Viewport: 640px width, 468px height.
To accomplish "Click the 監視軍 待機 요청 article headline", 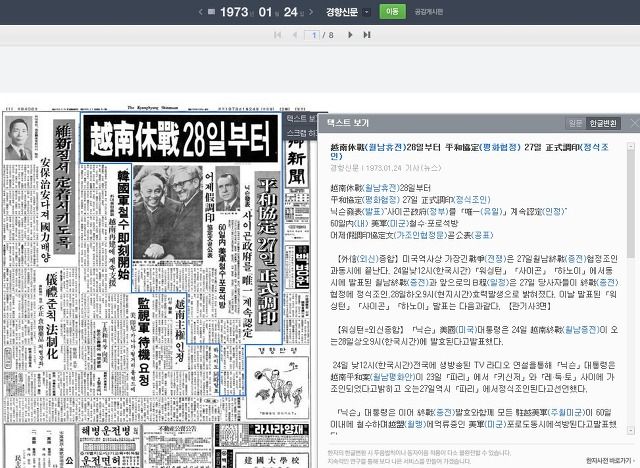I will (144, 341).
